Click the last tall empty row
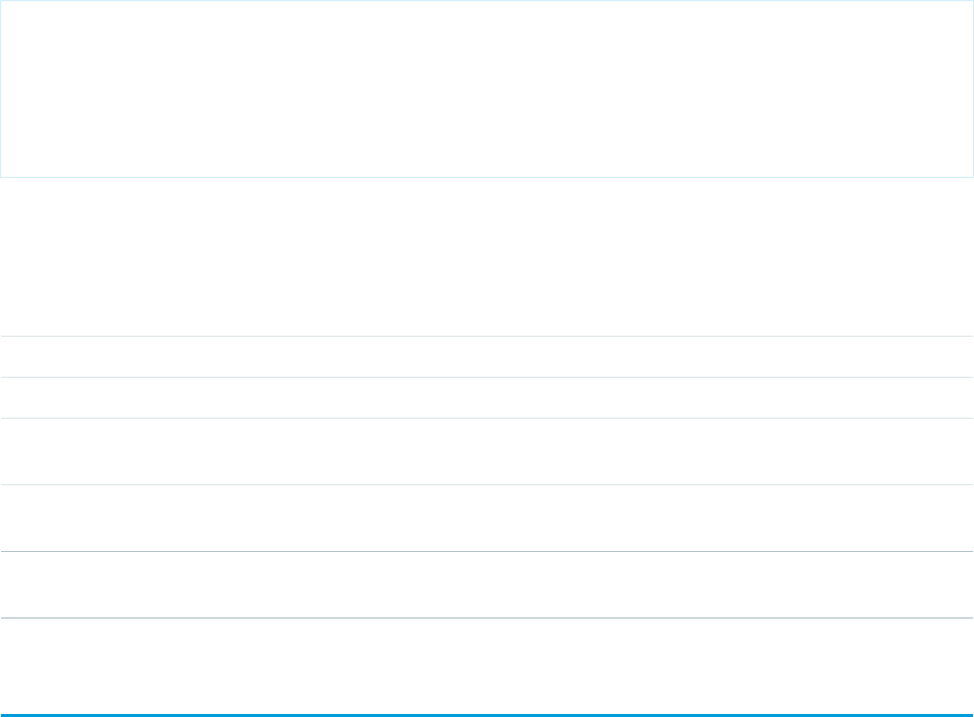The height and width of the screenshot is (717, 974). point(487,666)
